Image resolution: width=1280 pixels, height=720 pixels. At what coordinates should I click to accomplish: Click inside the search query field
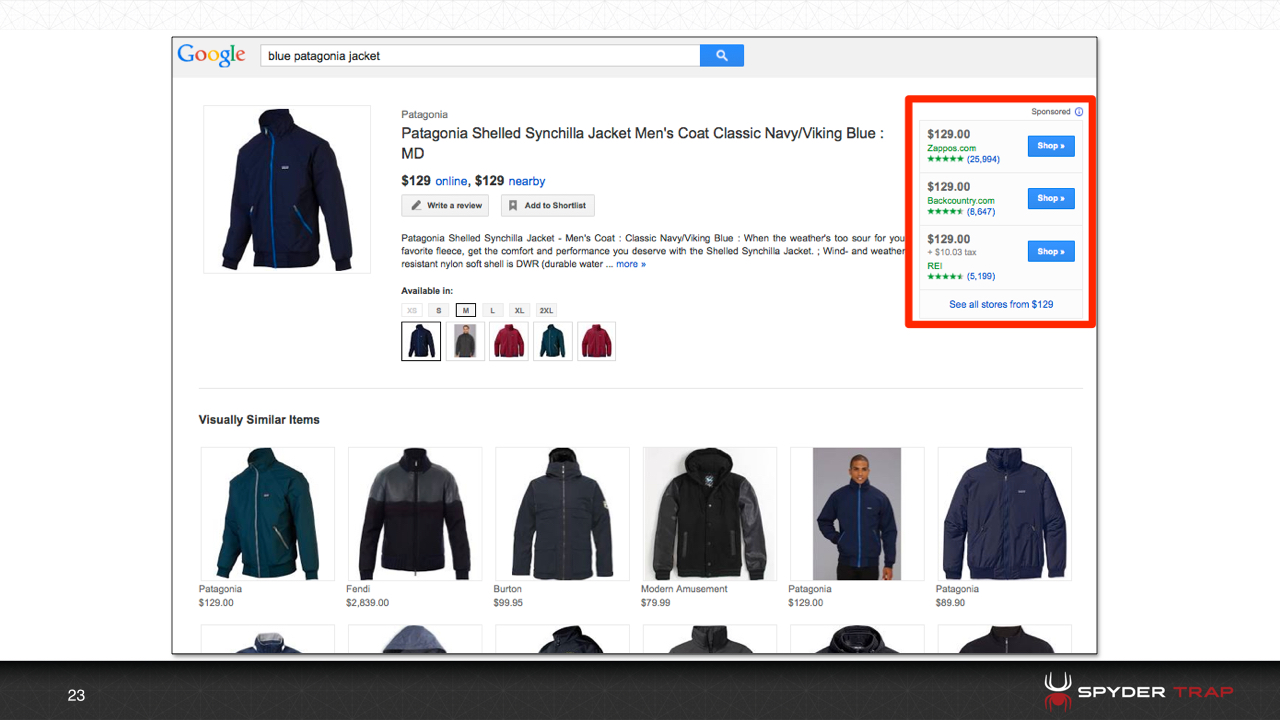tap(480, 56)
